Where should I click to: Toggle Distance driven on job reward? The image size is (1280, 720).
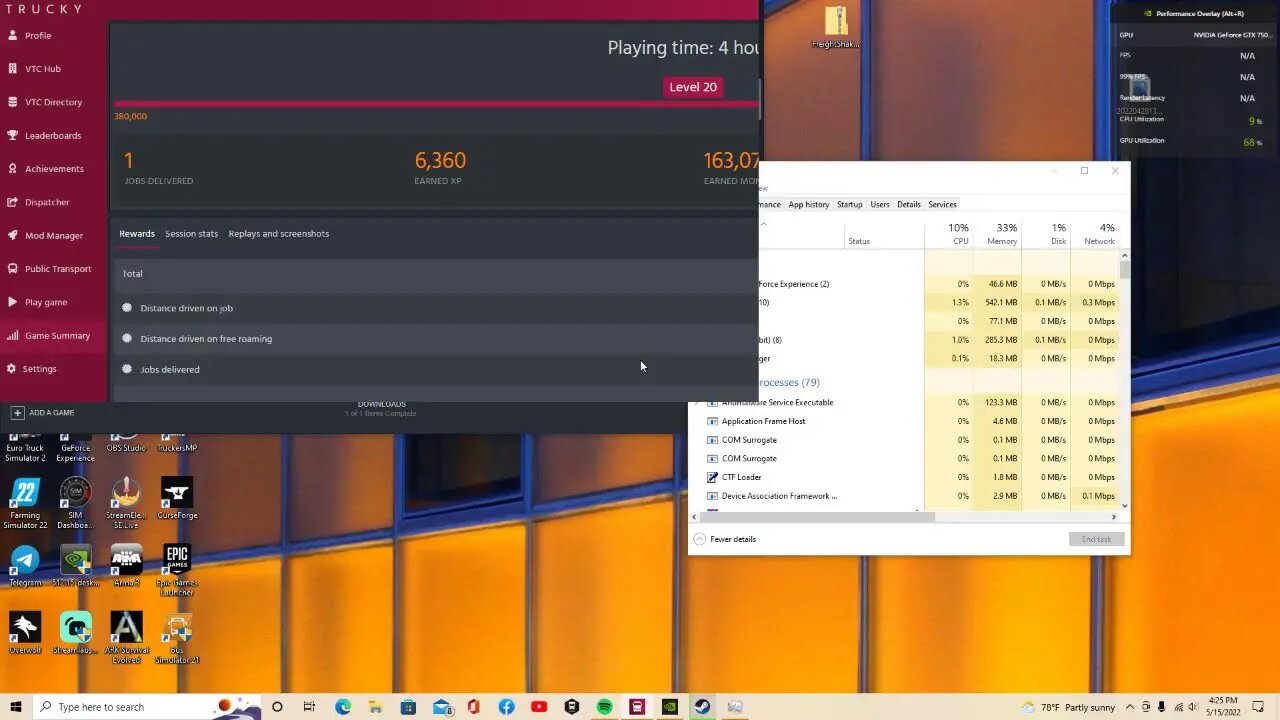[436, 308]
